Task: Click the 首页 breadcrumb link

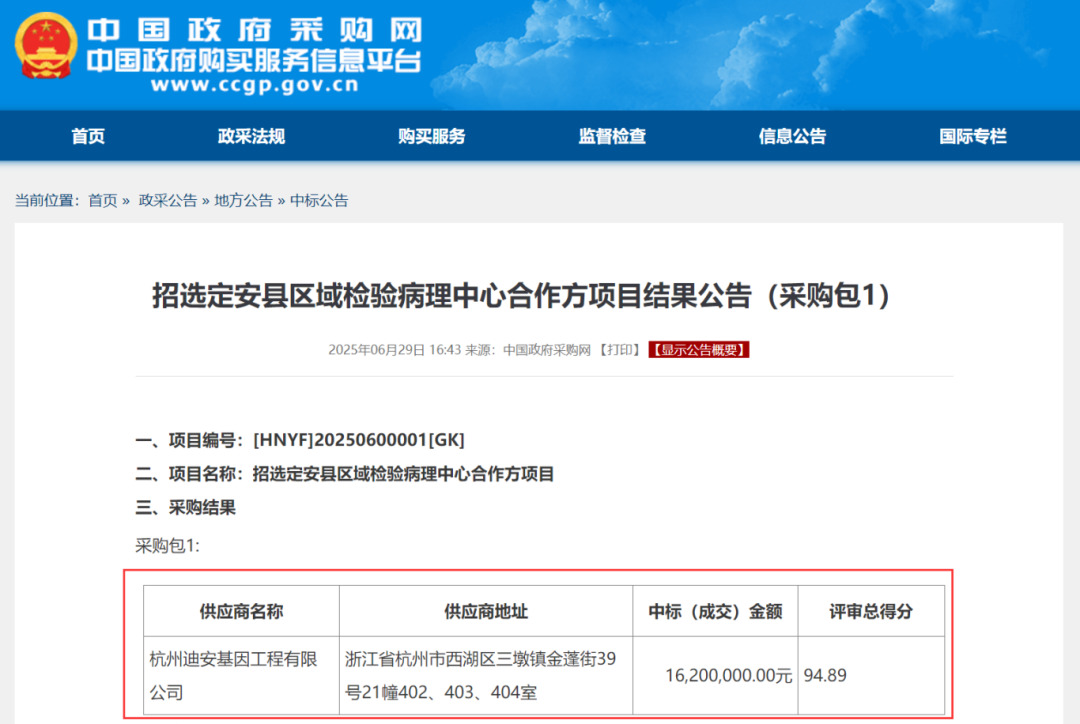Action: pyautogui.click(x=102, y=200)
